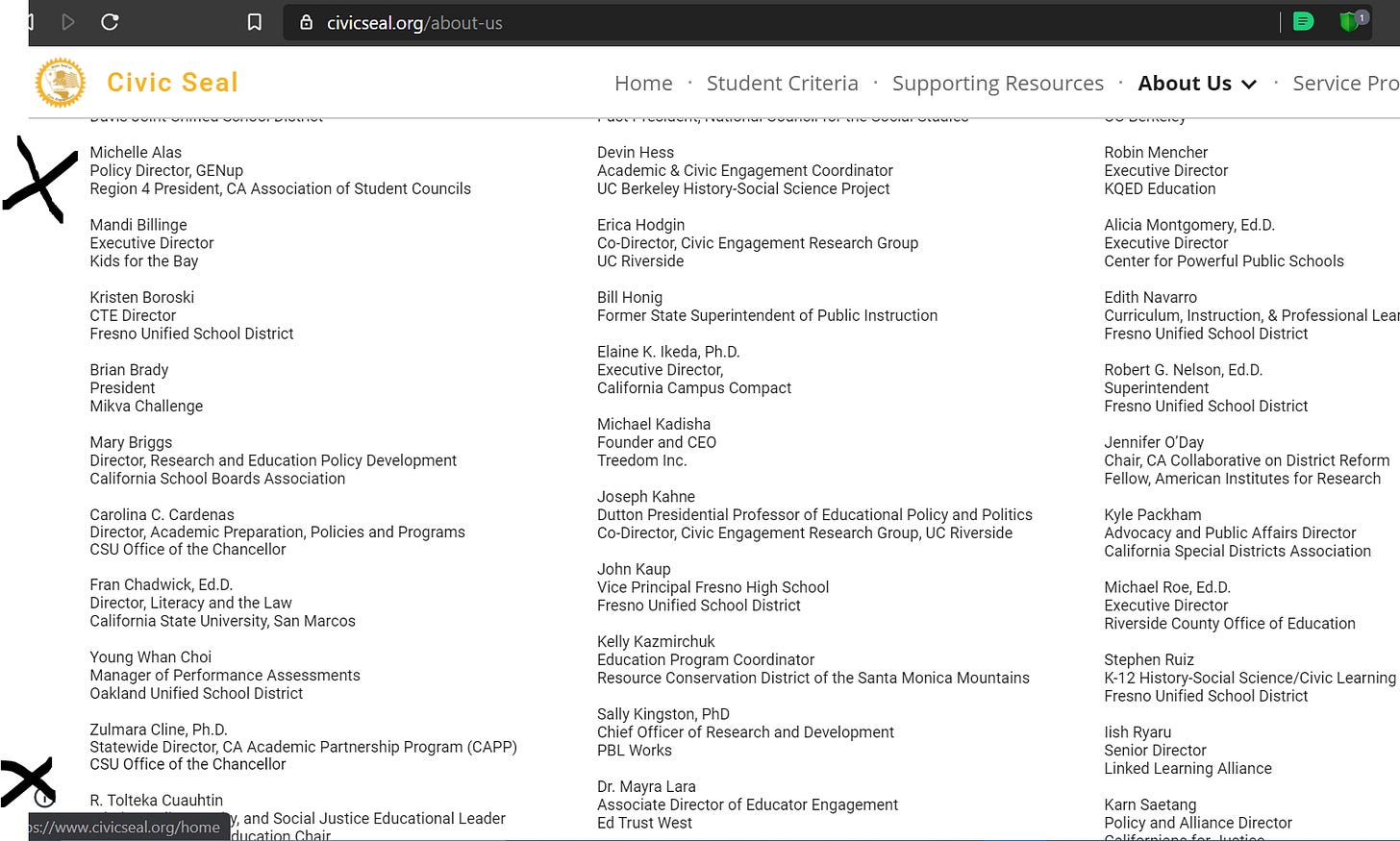Select the name Kristen Boroski
This screenshot has height=841, width=1400.
pos(142,297)
